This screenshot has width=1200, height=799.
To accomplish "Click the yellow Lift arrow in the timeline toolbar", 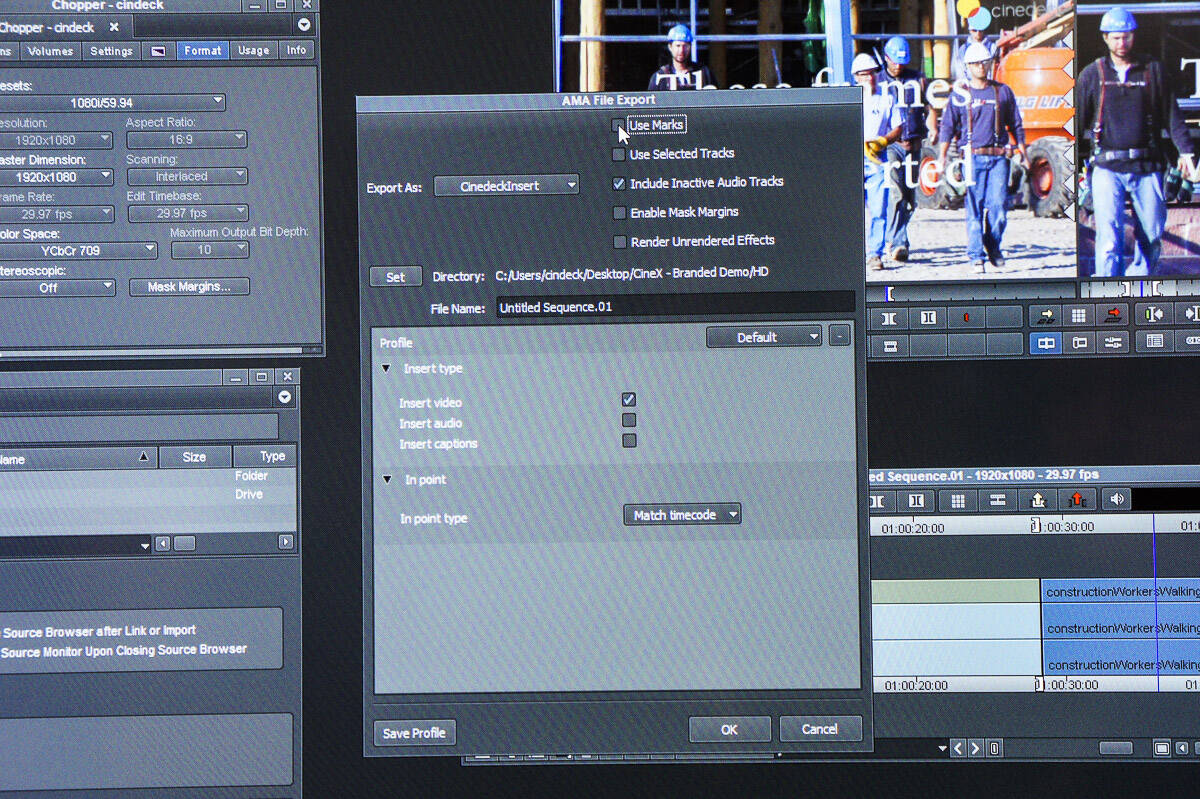I will click(x=1038, y=500).
